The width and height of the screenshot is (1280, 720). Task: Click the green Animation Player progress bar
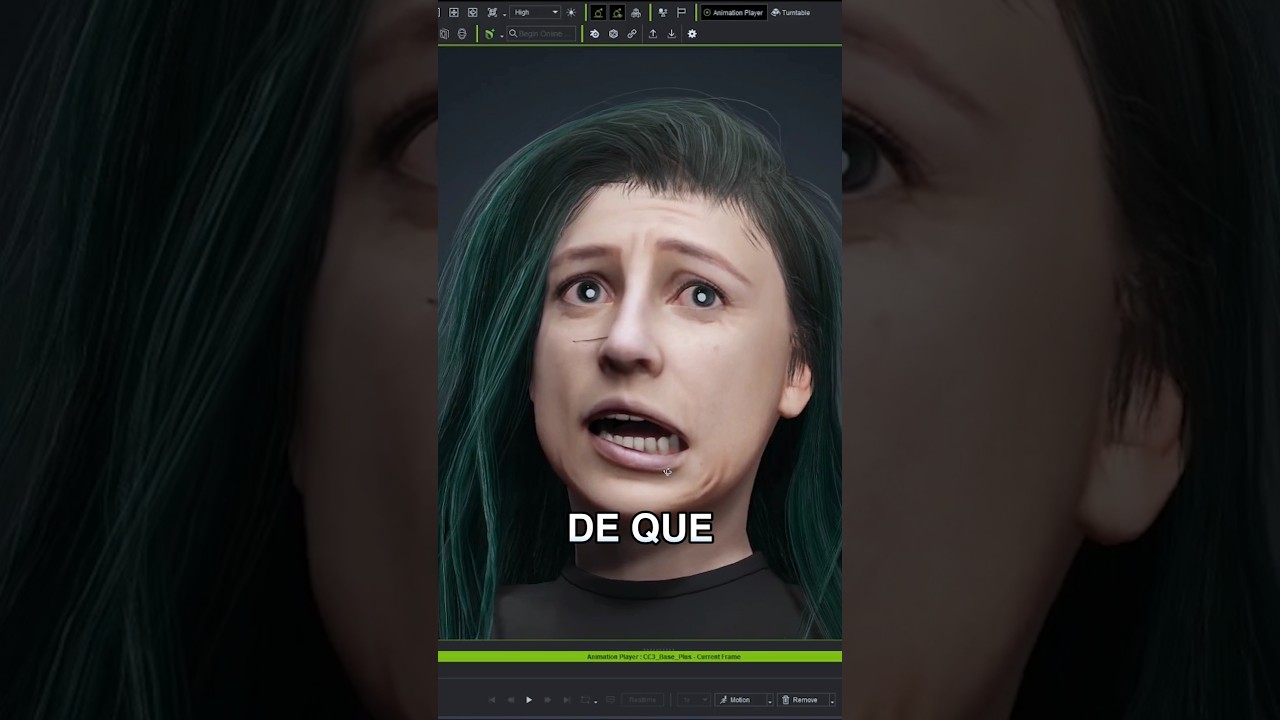click(x=640, y=657)
